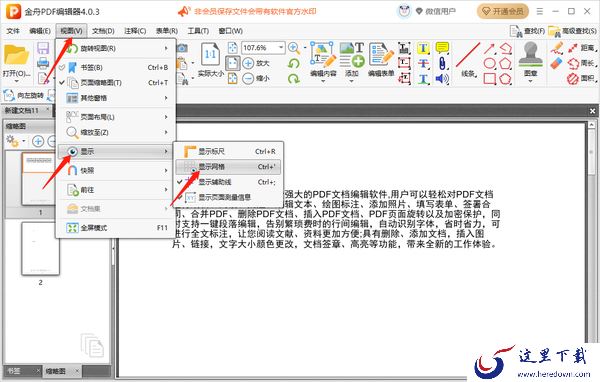The image size is (600, 382).
Task: Click the Add image and text icon
Action: click(352, 55)
